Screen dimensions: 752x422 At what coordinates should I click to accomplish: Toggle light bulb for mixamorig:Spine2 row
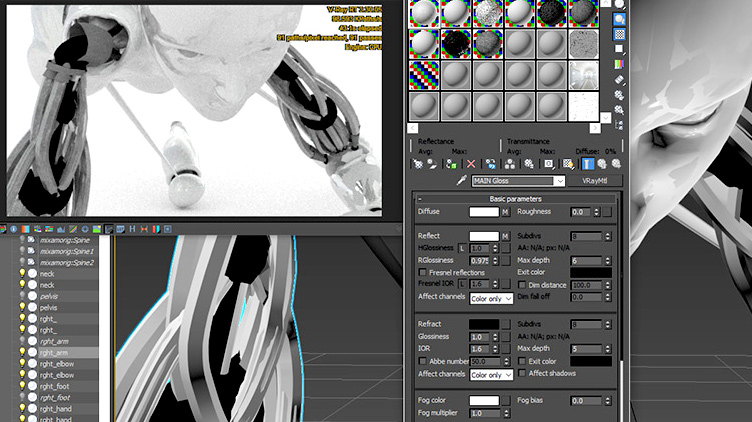pos(22,262)
